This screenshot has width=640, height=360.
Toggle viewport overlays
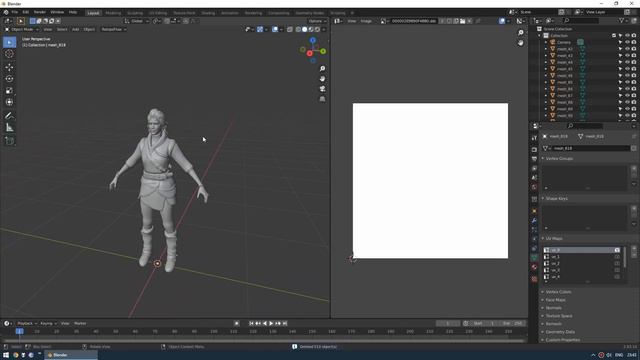click(x=275, y=29)
